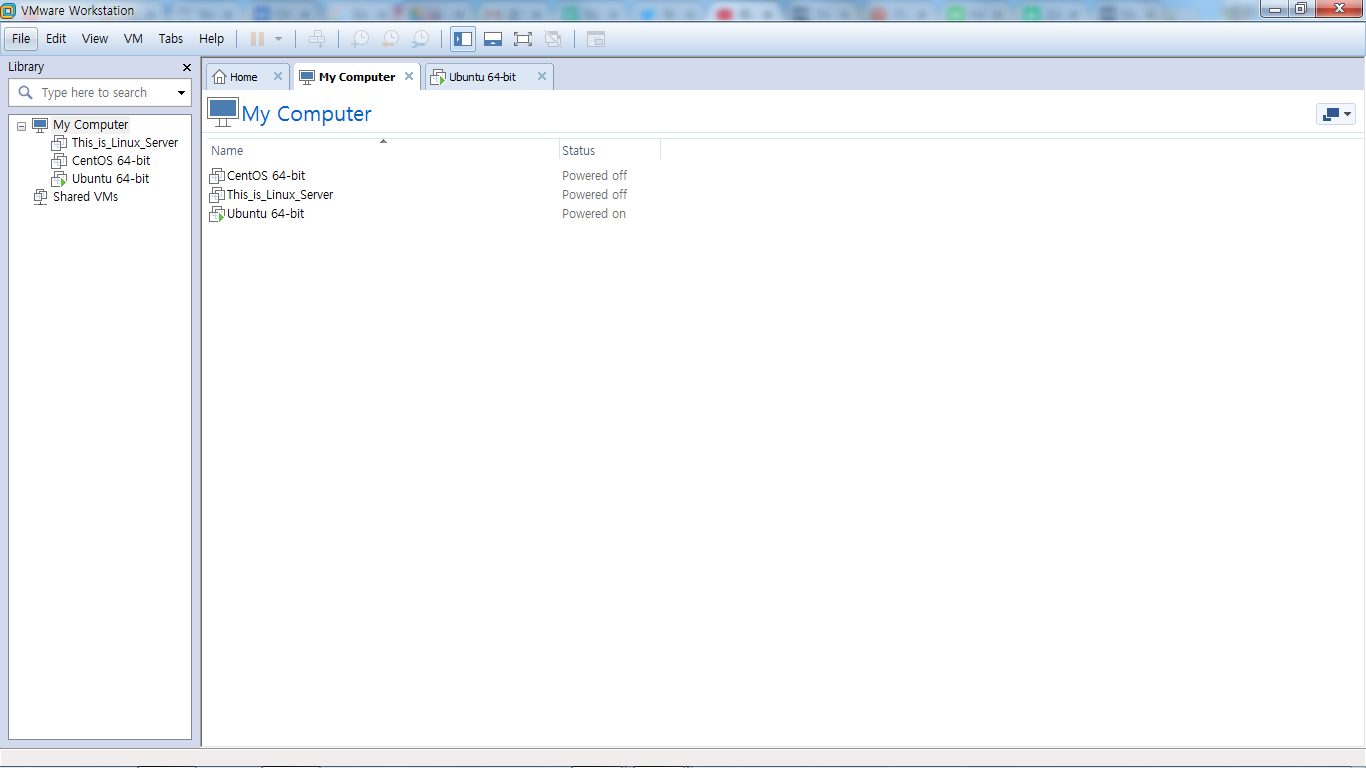Screen dimensions: 1366x768
Task: Select This_is_Linux_Server in the Library tree
Action: pos(125,143)
